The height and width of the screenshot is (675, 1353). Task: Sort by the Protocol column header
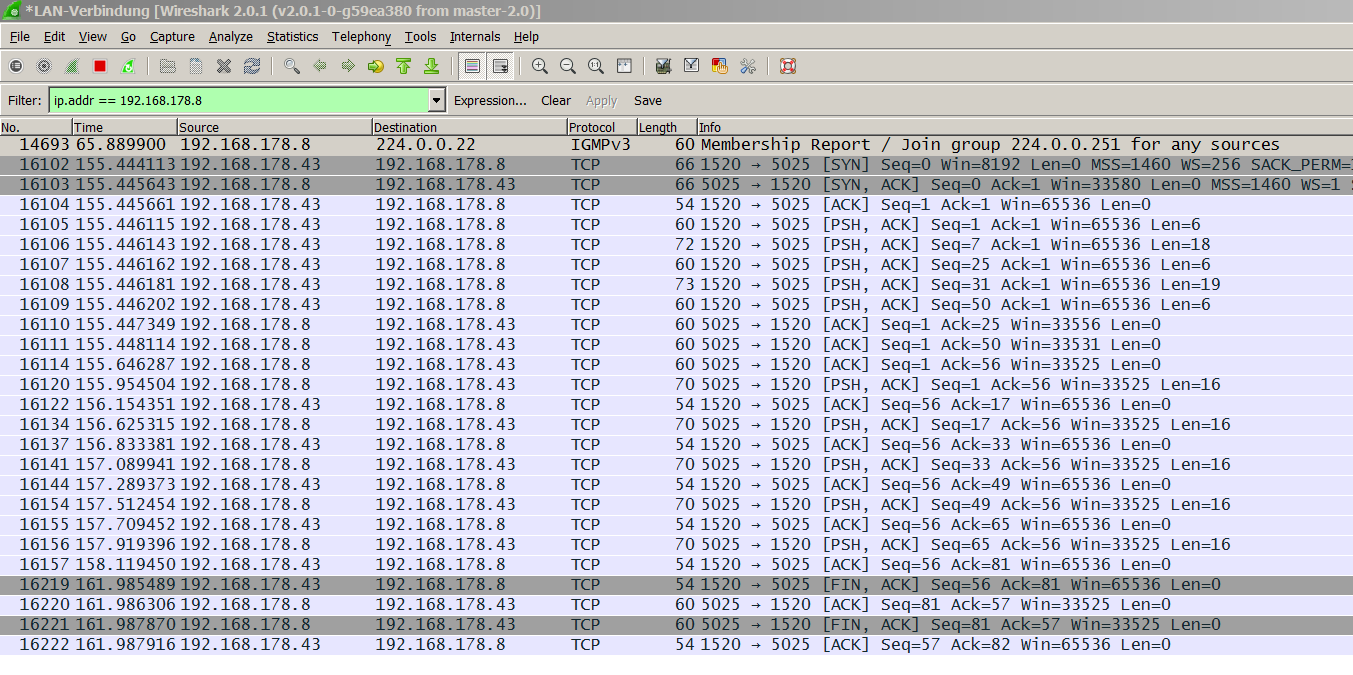601,127
